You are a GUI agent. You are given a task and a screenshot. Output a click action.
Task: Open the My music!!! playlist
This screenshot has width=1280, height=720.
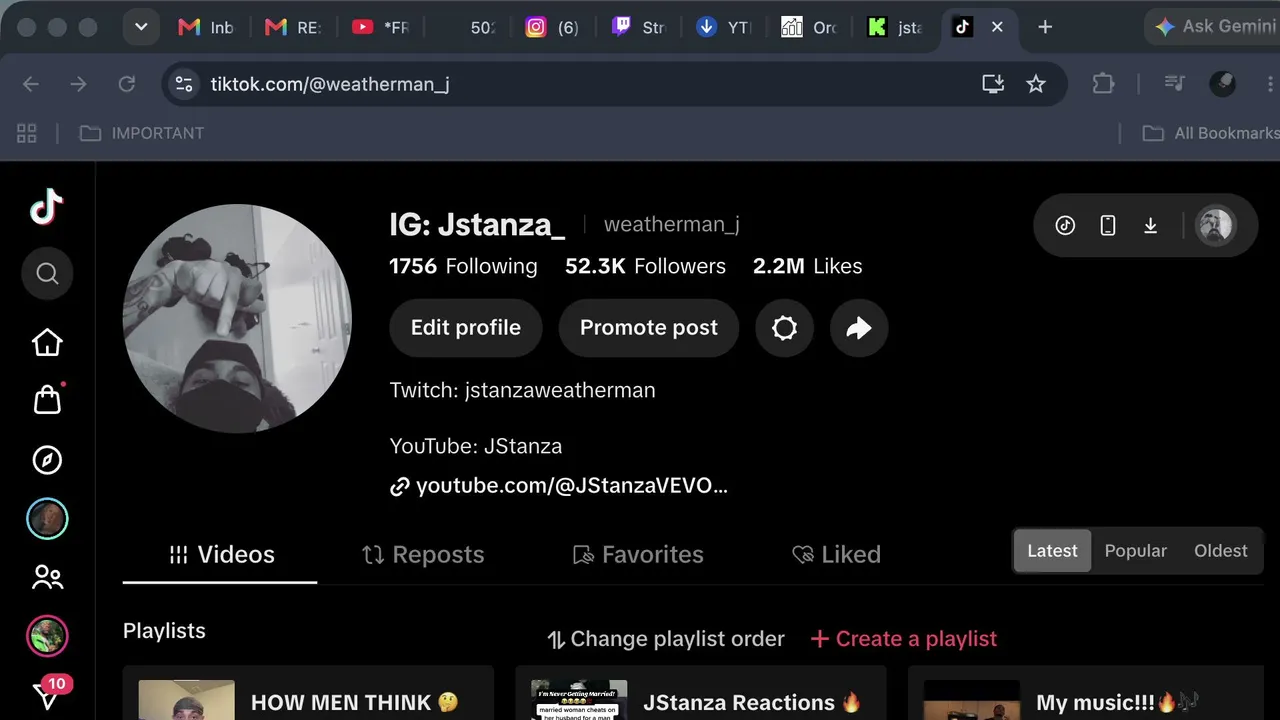click(x=1086, y=693)
